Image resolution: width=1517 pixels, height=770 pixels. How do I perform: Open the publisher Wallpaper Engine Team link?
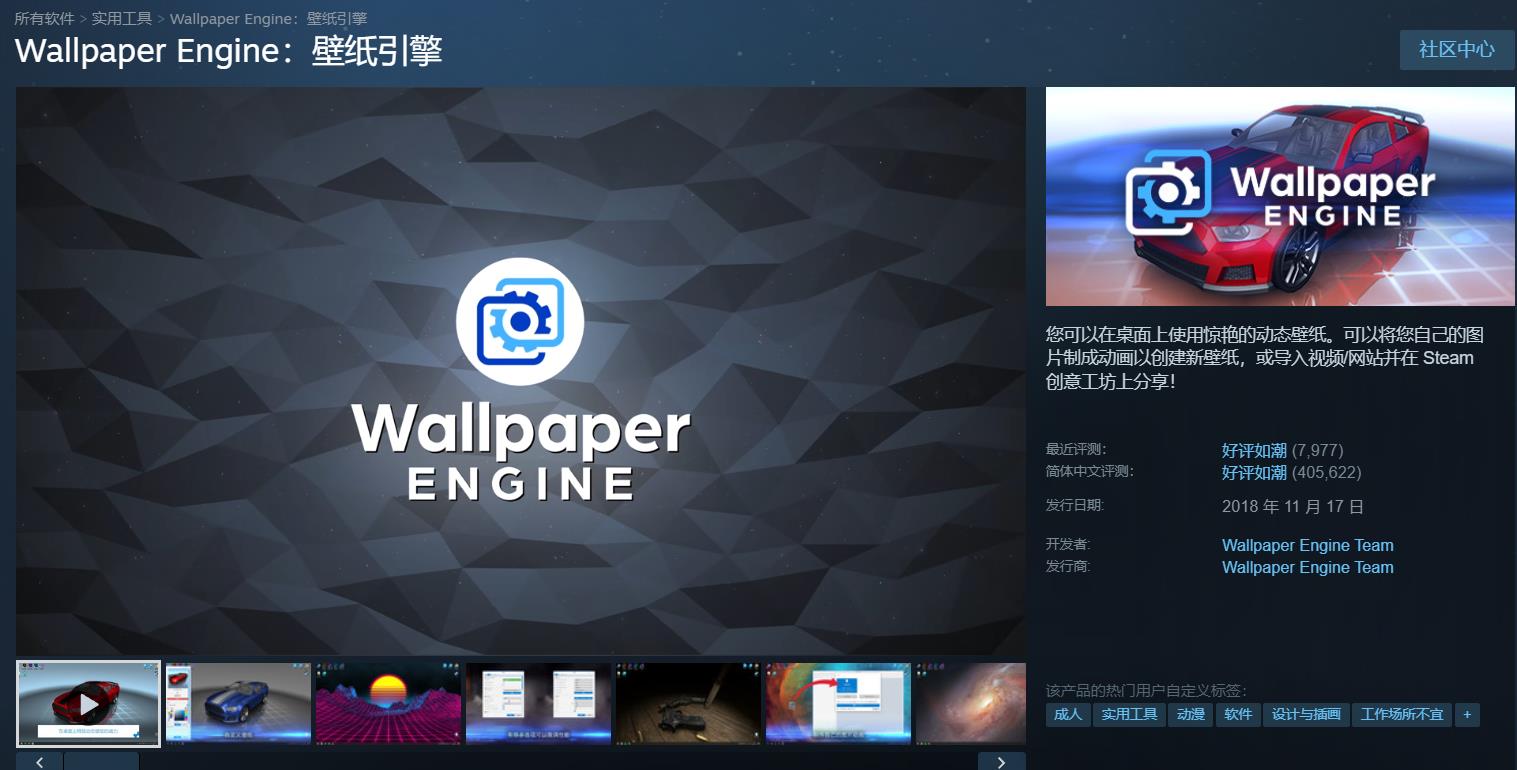click(1307, 567)
